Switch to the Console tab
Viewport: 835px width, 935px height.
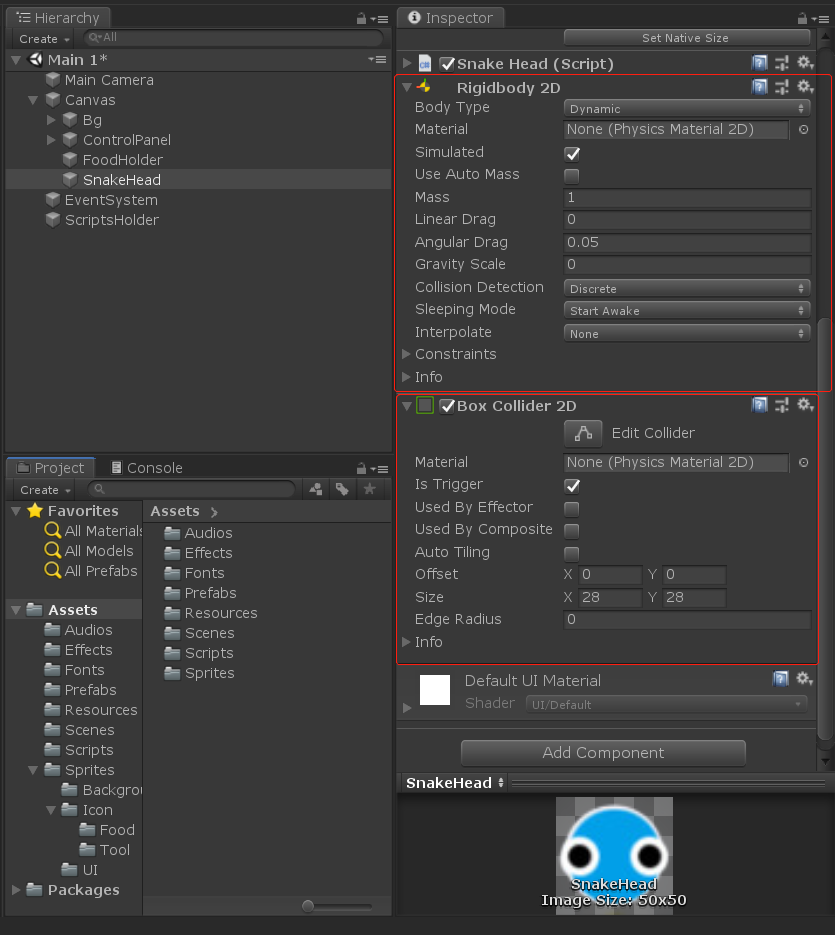tap(147, 468)
